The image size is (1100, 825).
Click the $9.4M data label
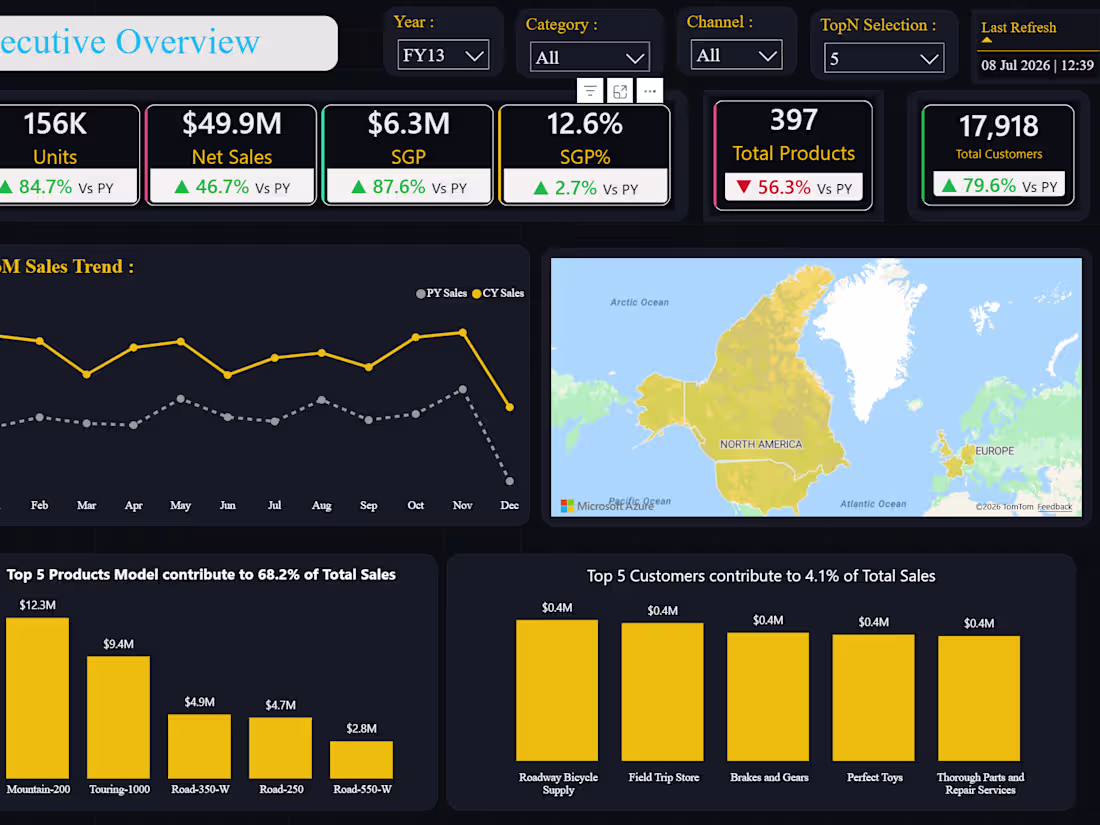coord(119,644)
